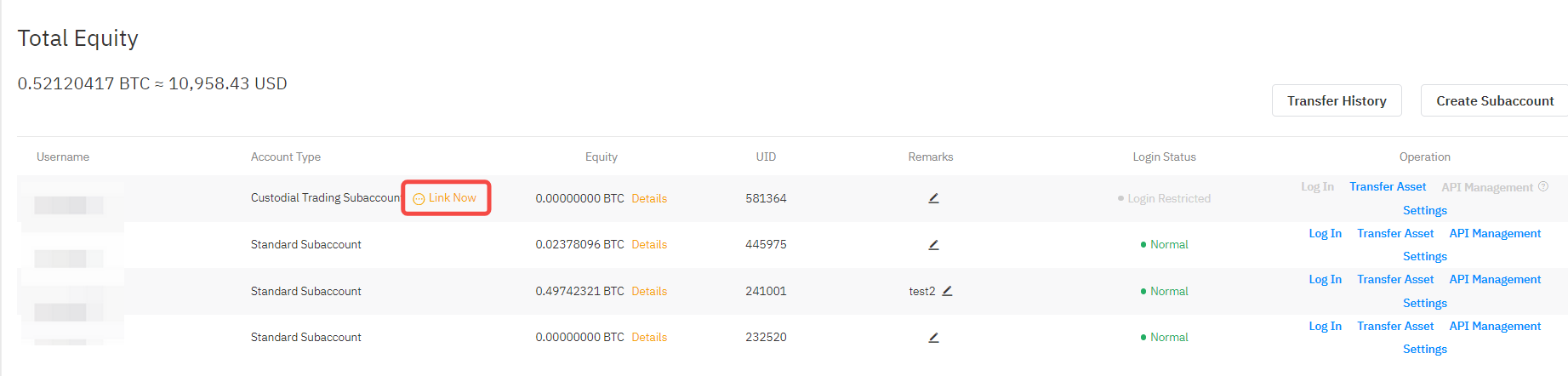Open Settings for the custodial trading subaccount
Viewport: 1568px width, 376px height.
[x=1424, y=210]
